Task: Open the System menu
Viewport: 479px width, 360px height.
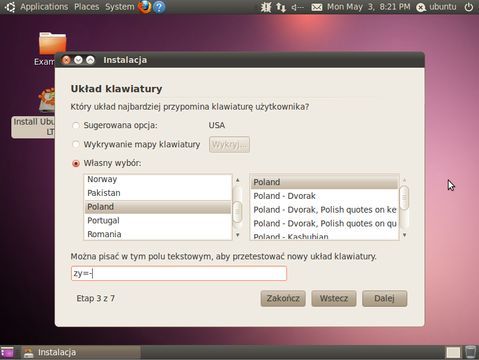Action: [x=120, y=7]
